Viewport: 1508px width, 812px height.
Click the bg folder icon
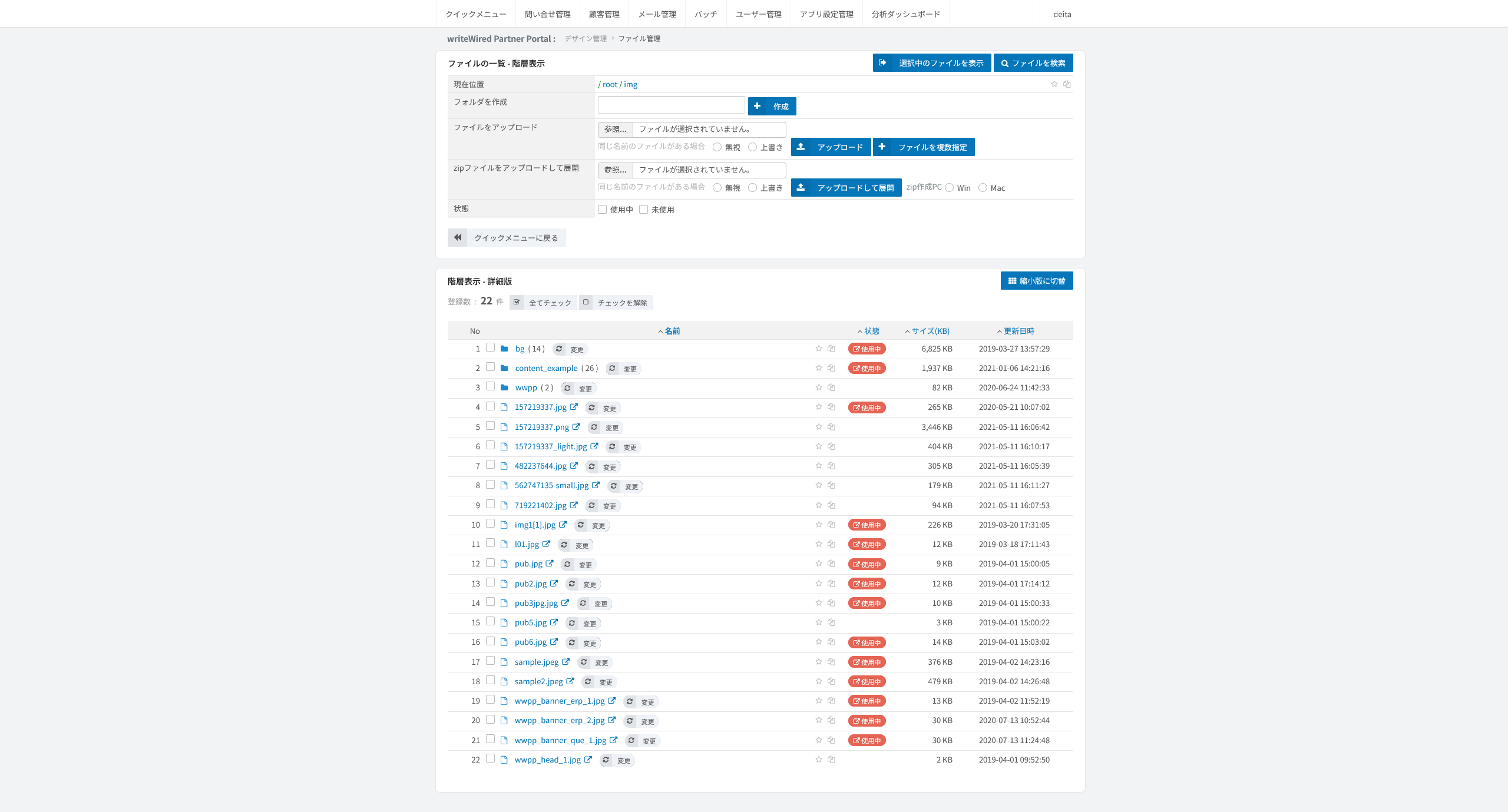(504, 349)
